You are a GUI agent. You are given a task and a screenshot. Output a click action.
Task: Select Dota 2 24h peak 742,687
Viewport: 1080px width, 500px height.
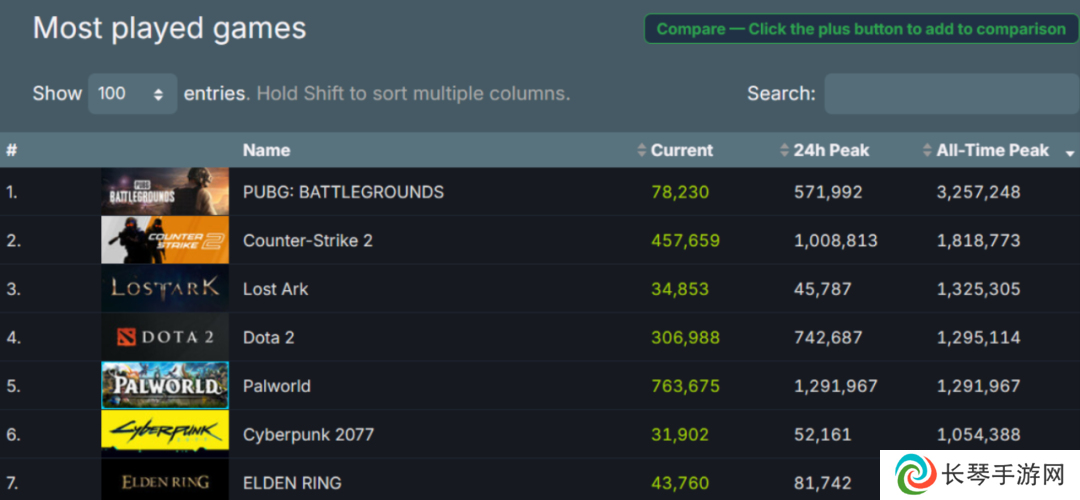tap(828, 337)
